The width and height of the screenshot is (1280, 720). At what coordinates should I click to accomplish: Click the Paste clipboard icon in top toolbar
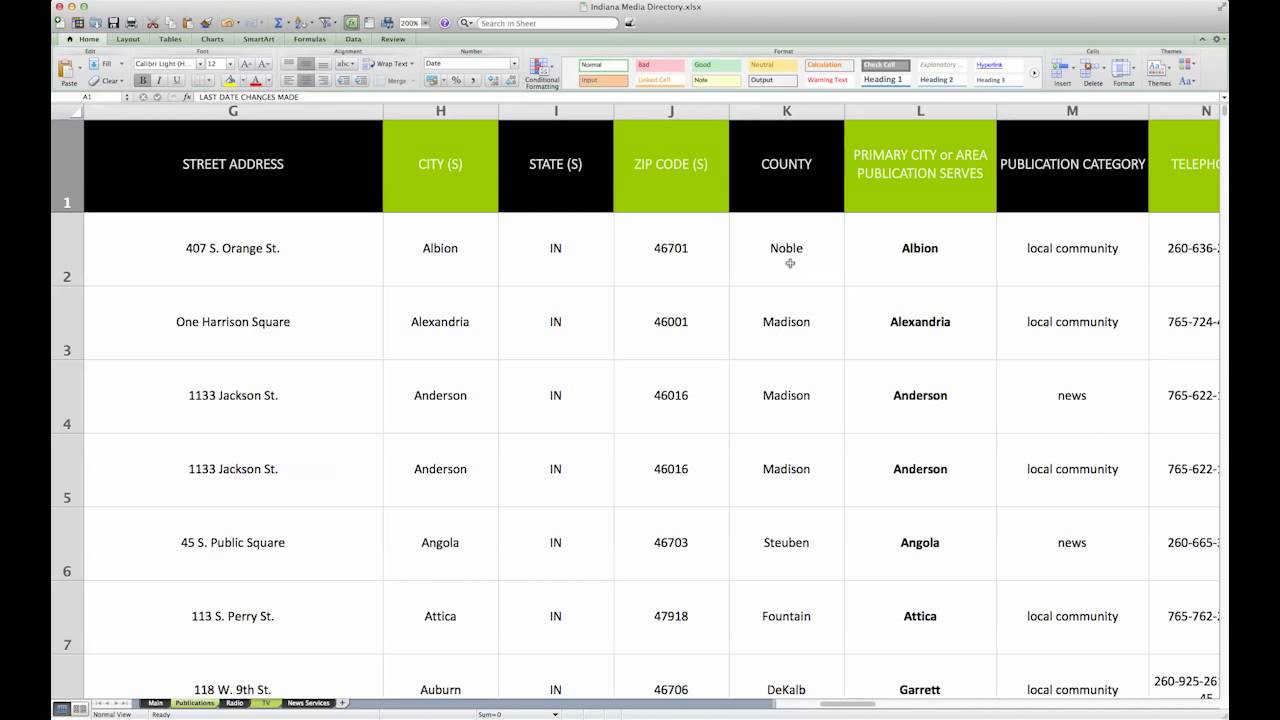(188, 23)
